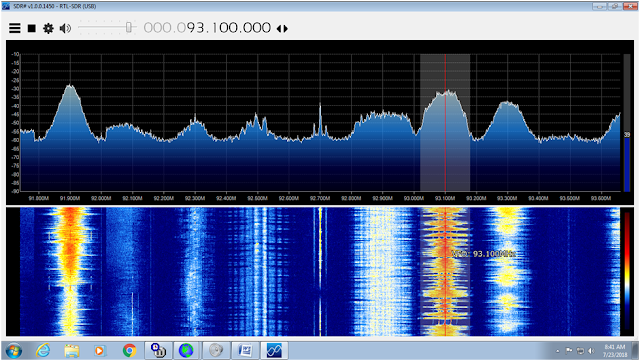Tune to the strong peak near 91.900M
Viewport: 640px width, 361px height.
point(71,87)
